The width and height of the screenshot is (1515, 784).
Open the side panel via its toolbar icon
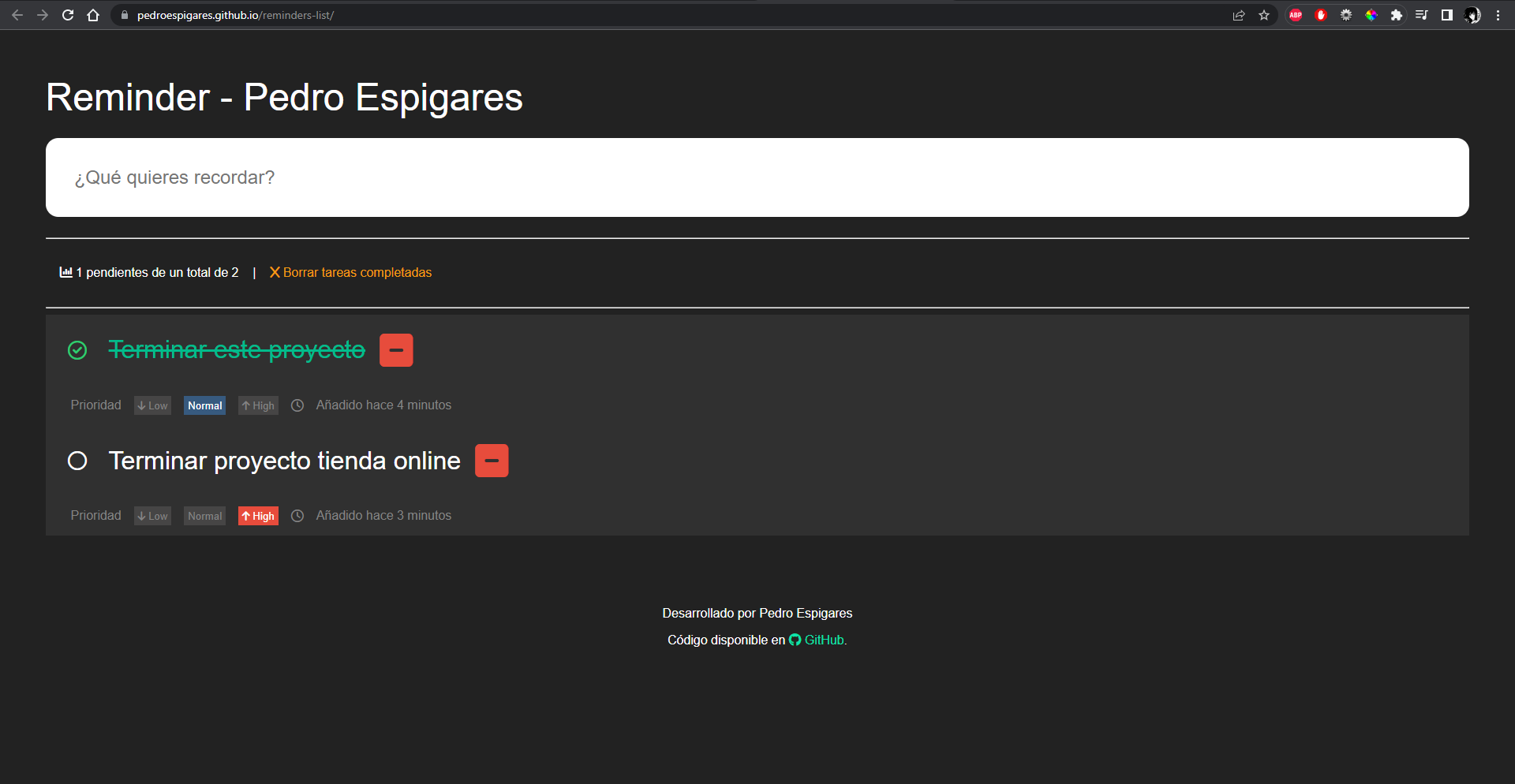[1447, 15]
